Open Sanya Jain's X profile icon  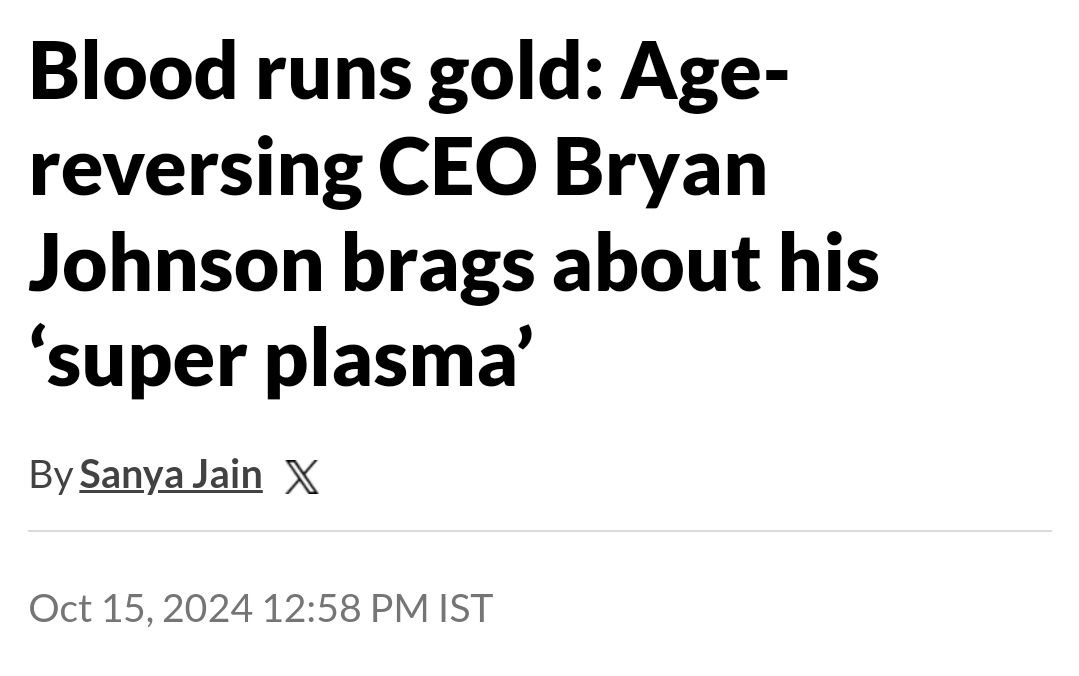(301, 476)
